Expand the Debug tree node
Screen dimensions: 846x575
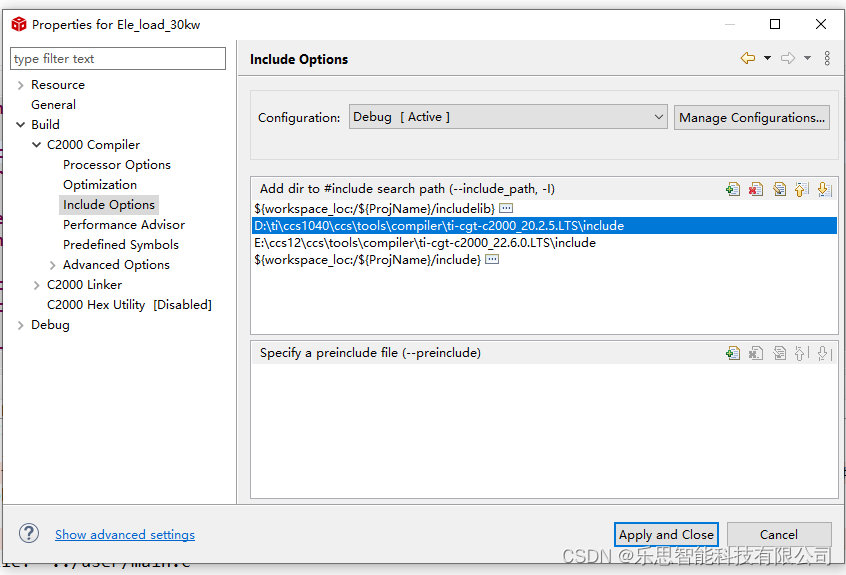click(x=21, y=325)
